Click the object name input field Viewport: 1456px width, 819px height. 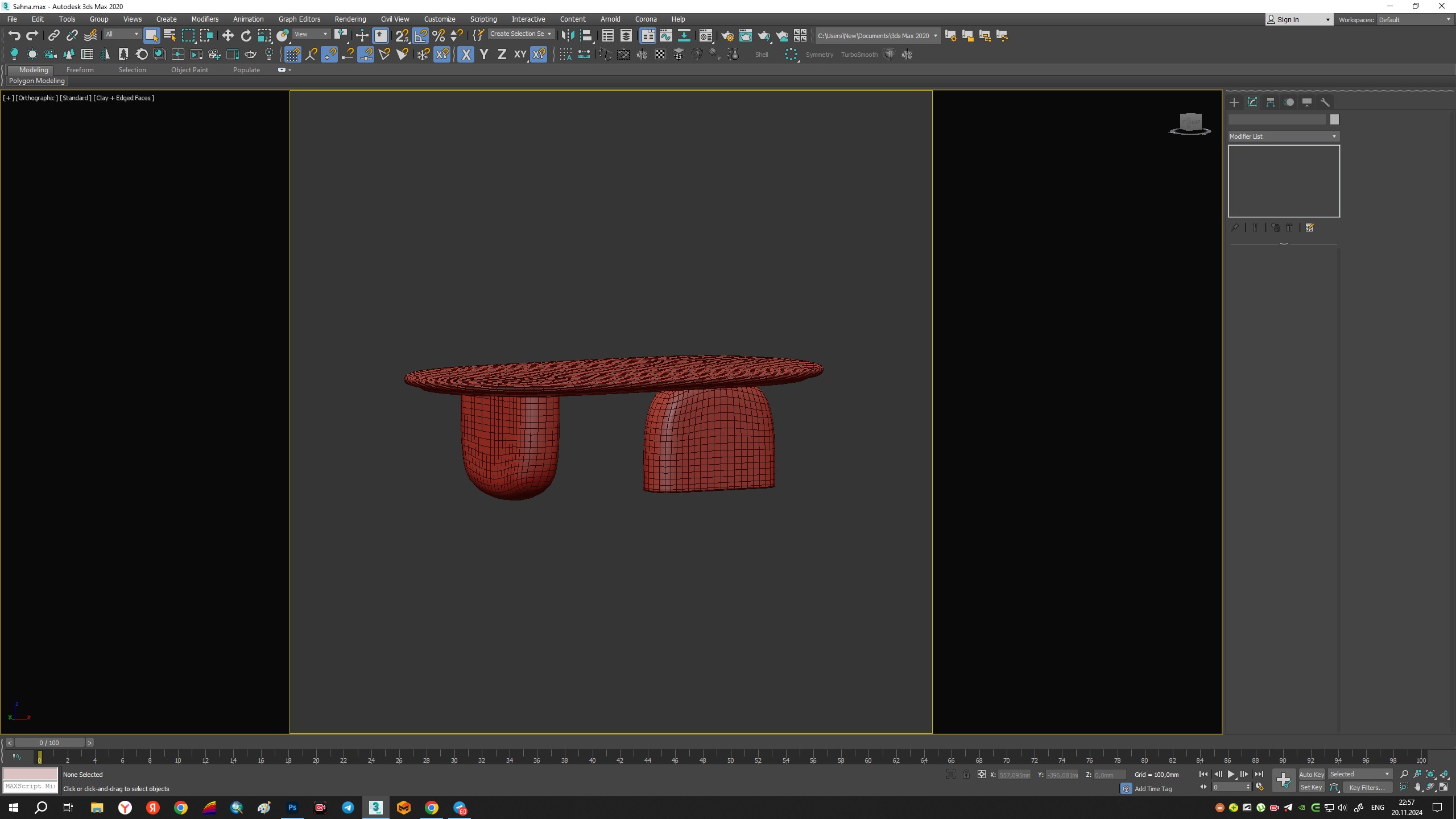point(1277,119)
